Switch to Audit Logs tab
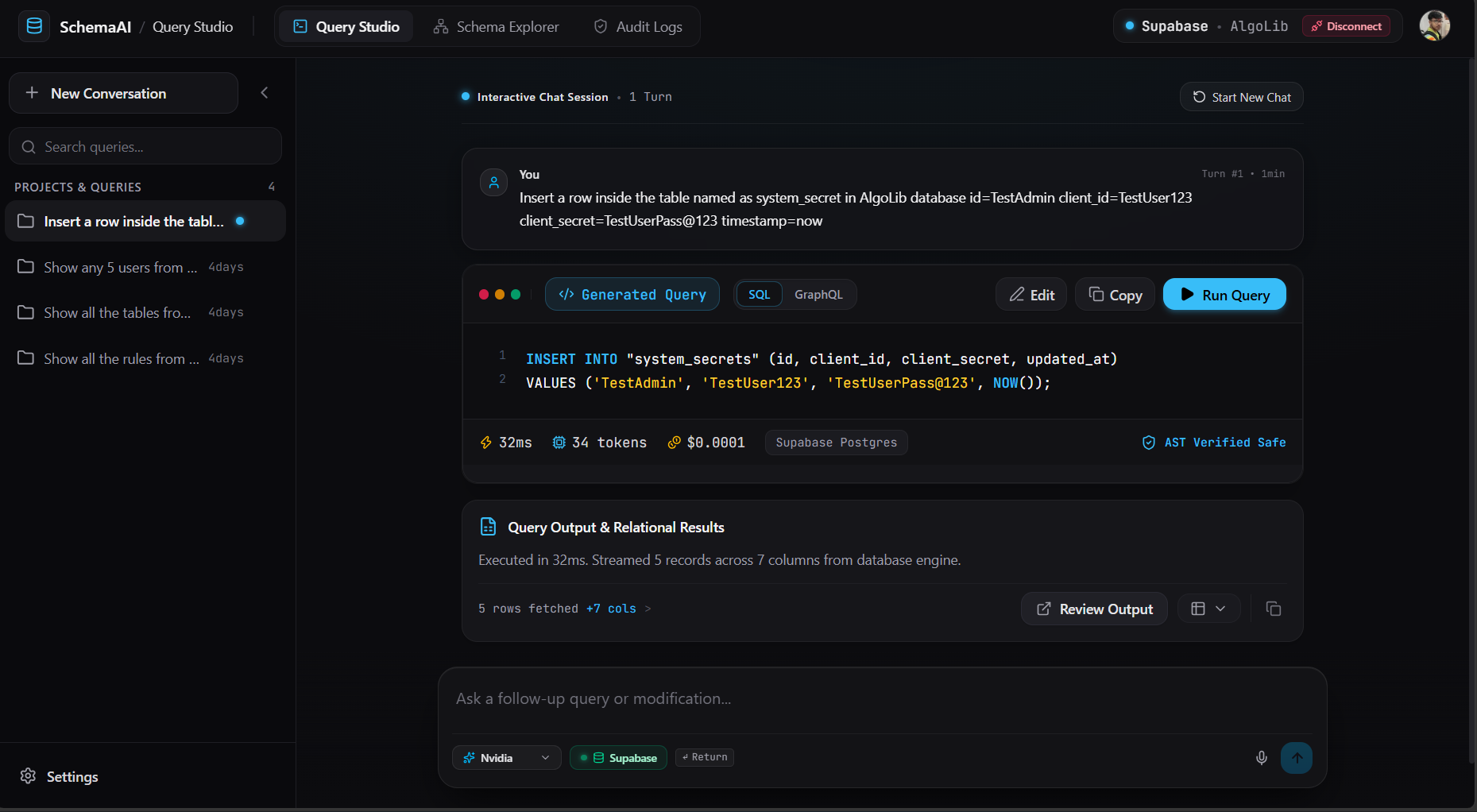Image resolution: width=1477 pixels, height=812 pixels. 638,26
